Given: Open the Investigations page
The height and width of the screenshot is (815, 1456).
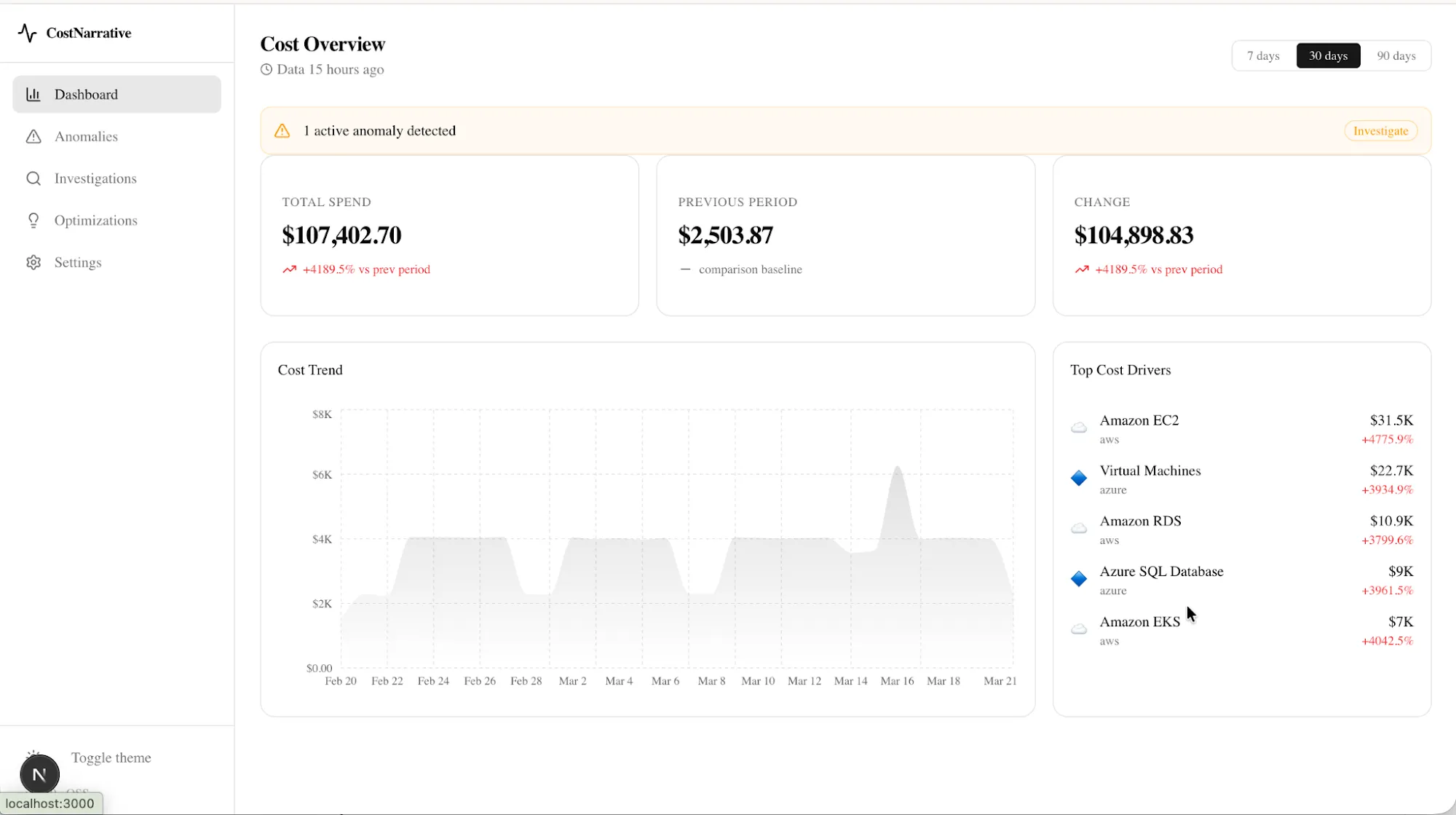Looking at the screenshot, I should coord(116,178).
